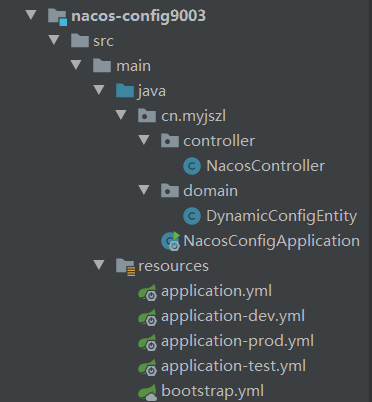The image size is (372, 402).
Task: Collapse the main folder arrow
Action: 76,65
